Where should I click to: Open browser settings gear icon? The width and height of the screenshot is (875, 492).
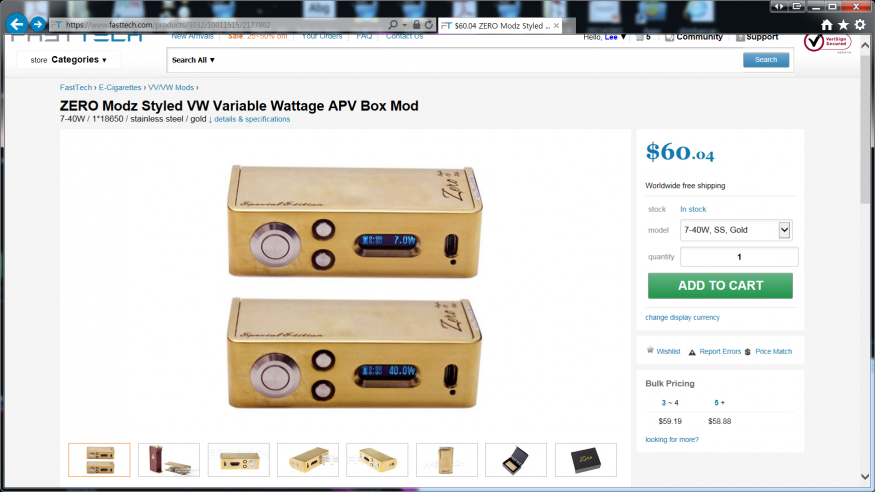(860, 25)
